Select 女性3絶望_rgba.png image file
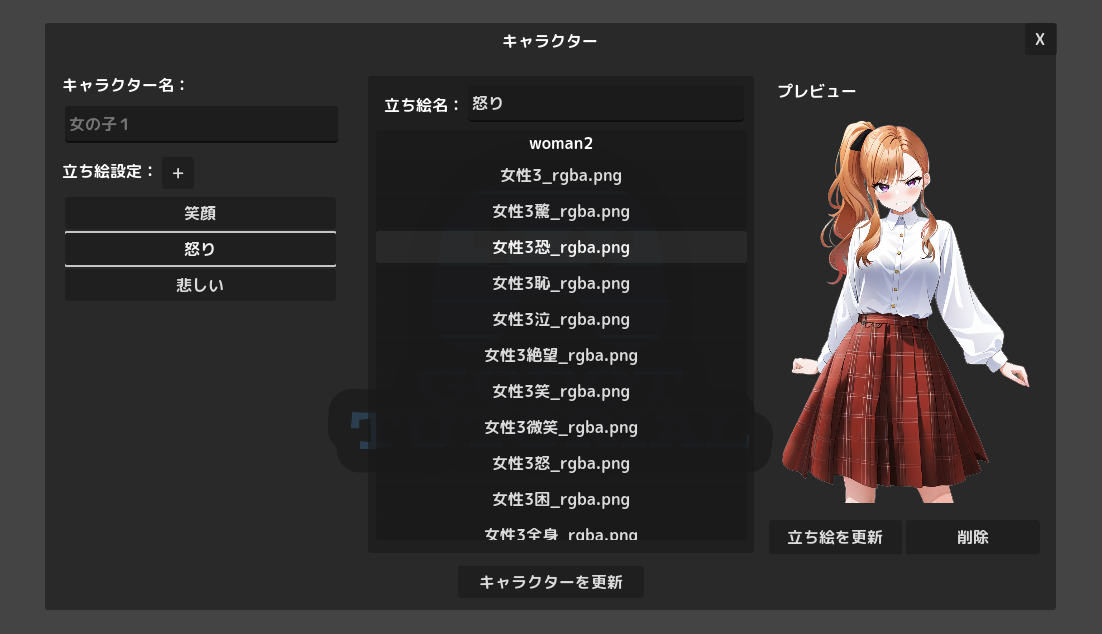 coord(560,356)
